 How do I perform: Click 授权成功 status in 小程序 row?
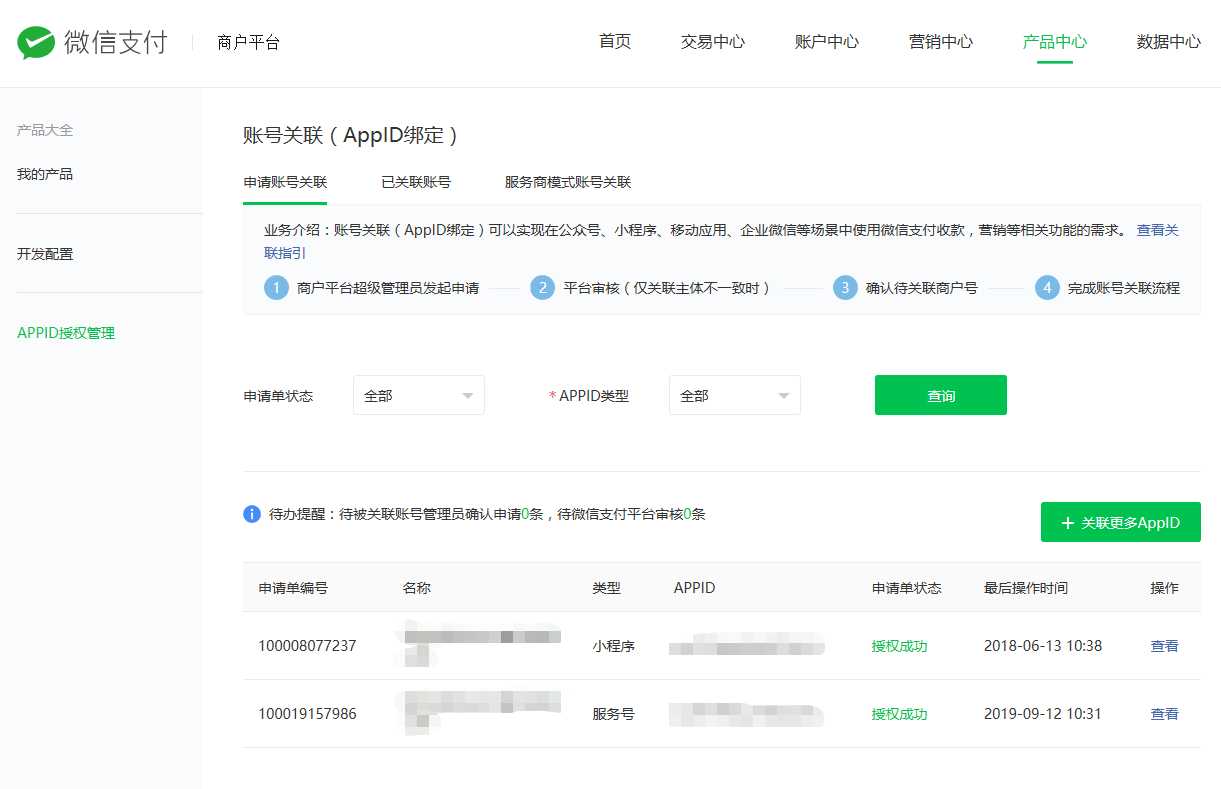point(900,646)
